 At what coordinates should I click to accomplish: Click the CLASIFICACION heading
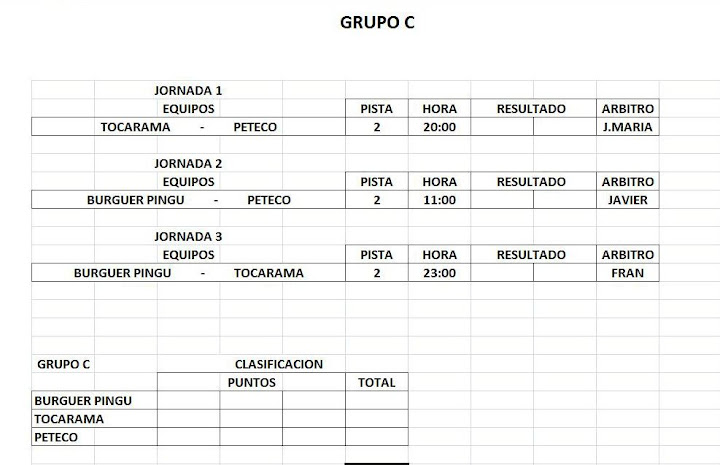click(278, 364)
